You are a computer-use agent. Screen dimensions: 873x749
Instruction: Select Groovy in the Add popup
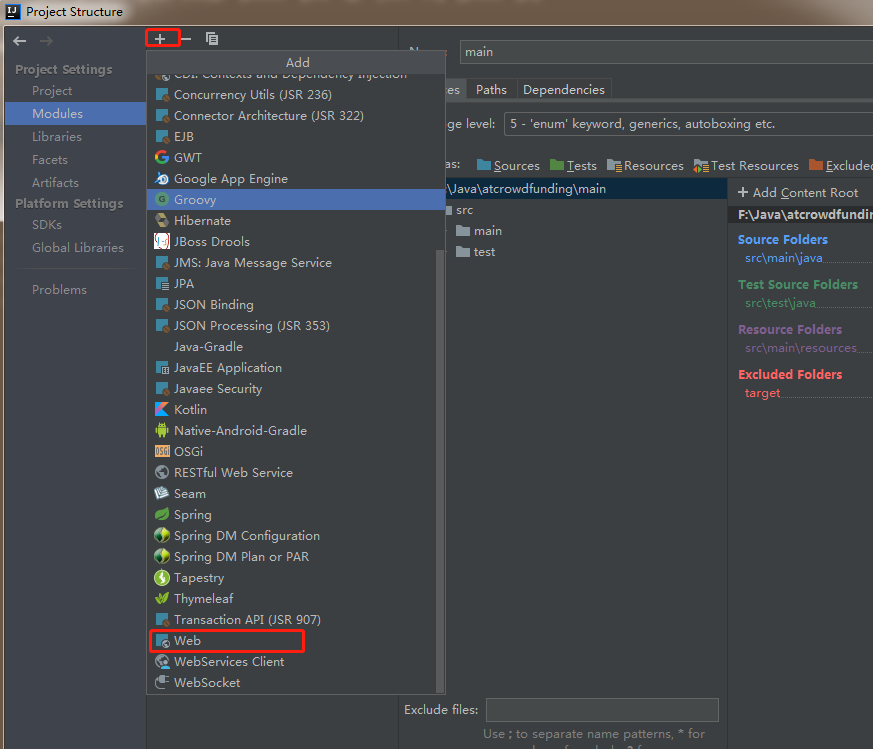(296, 199)
